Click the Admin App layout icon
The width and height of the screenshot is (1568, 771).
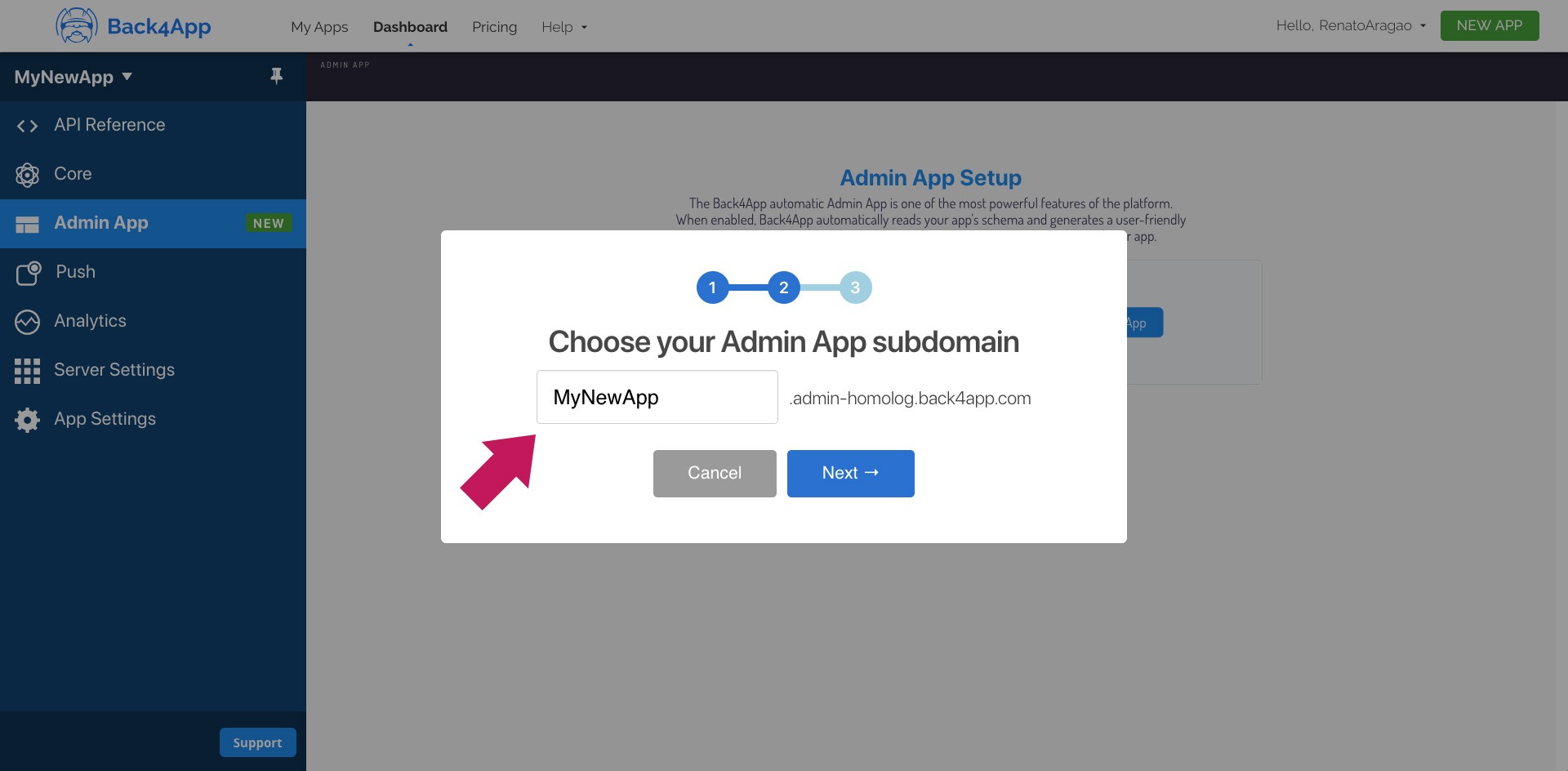(x=27, y=225)
